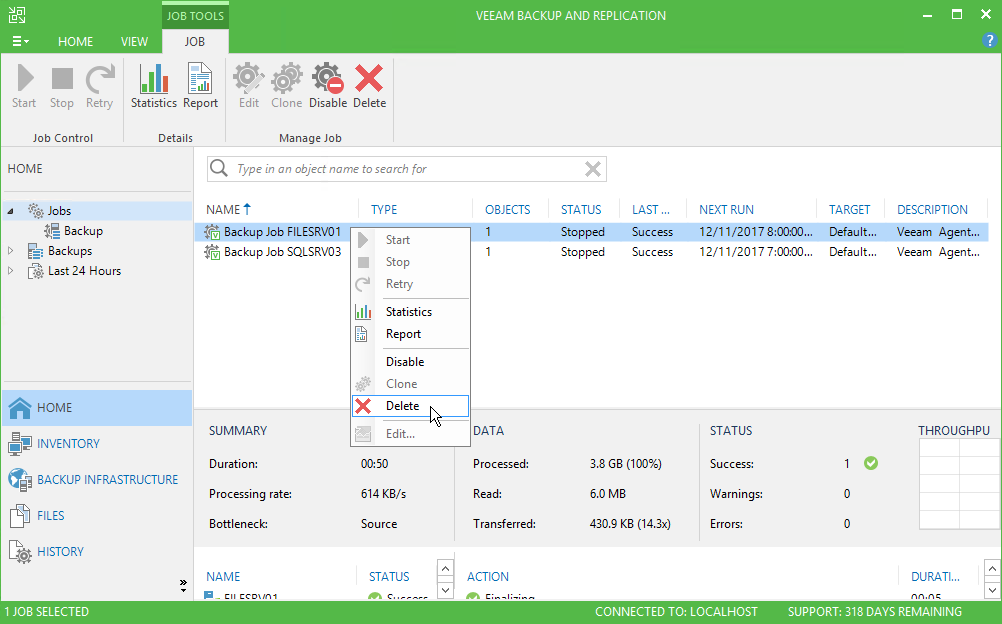The height and width of the screenshot is (624, 1002).
Task: Select Last 24 Hours tree item
Action: pos(84,271)
